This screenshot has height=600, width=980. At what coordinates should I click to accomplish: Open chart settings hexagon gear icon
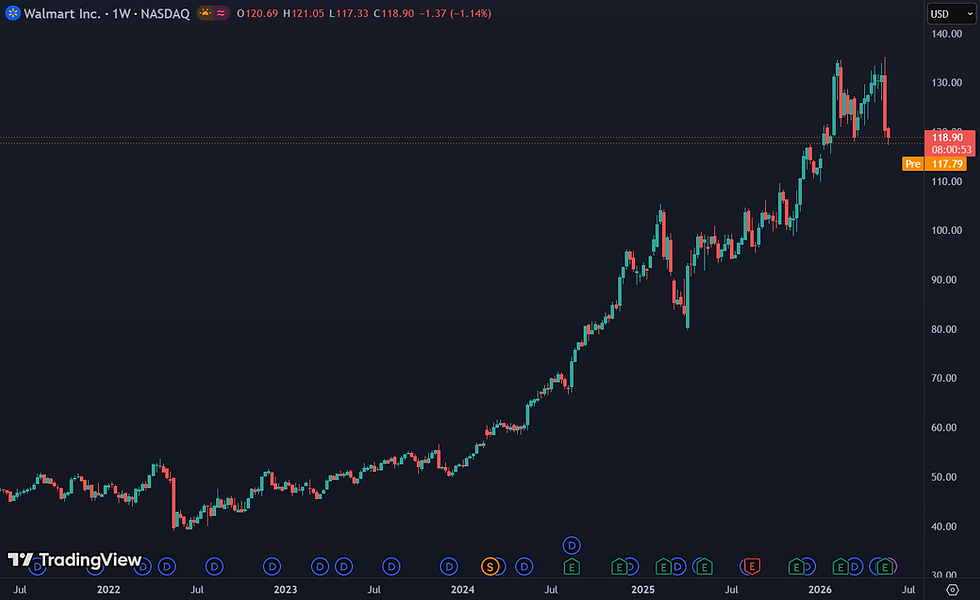click(952, 589)
